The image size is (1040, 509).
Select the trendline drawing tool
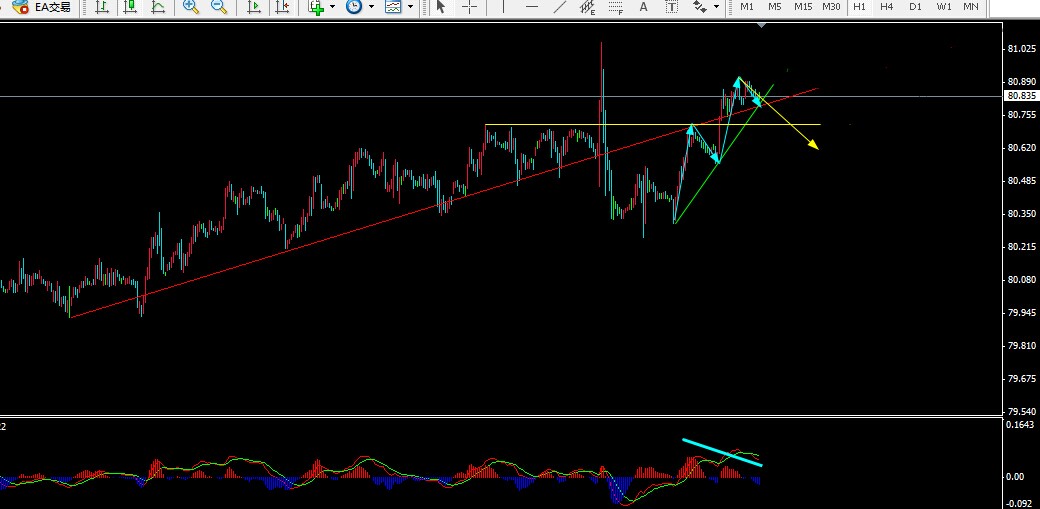560,7
